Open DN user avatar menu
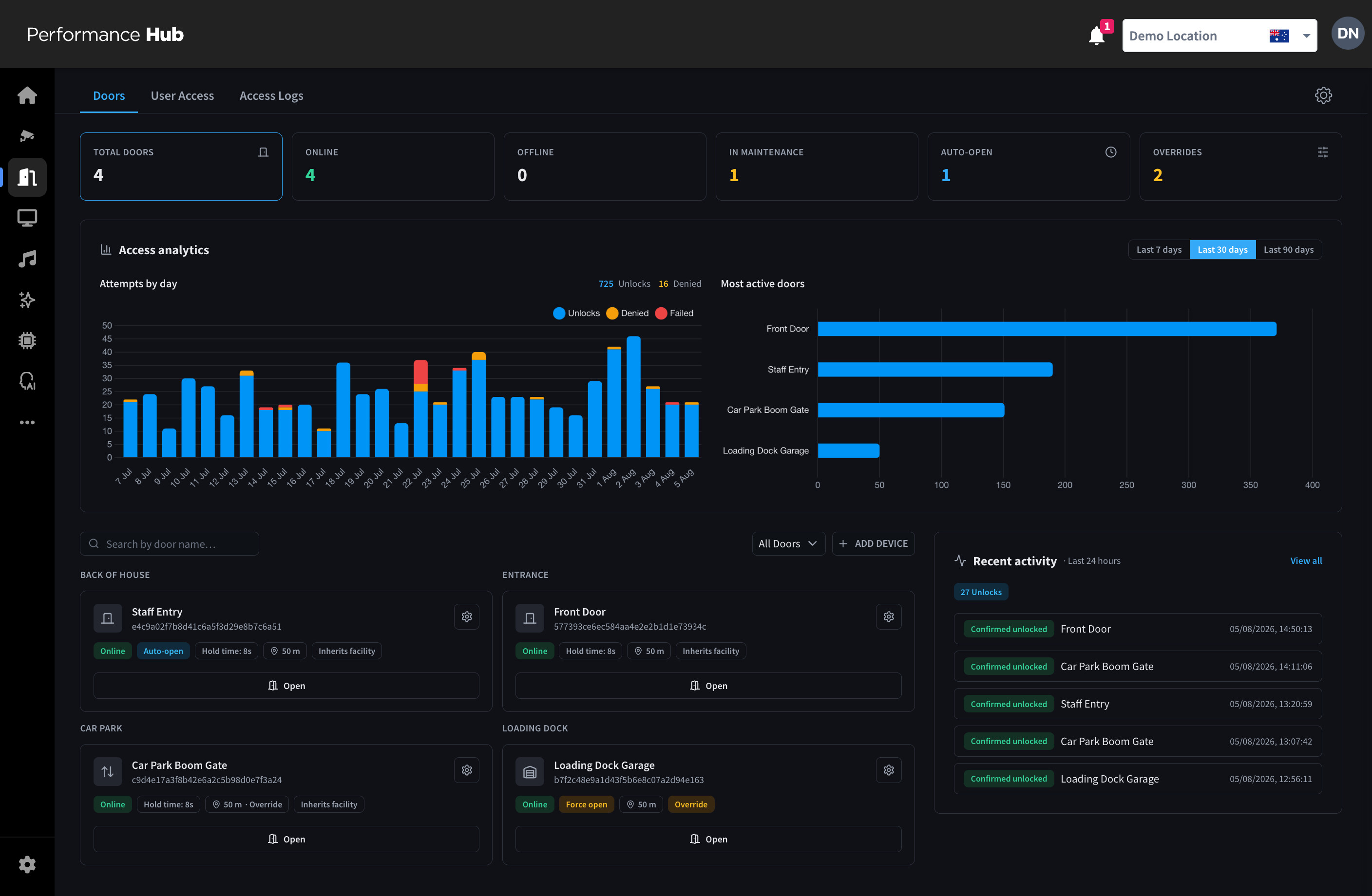1372x896 pixels. point(1347,34)
